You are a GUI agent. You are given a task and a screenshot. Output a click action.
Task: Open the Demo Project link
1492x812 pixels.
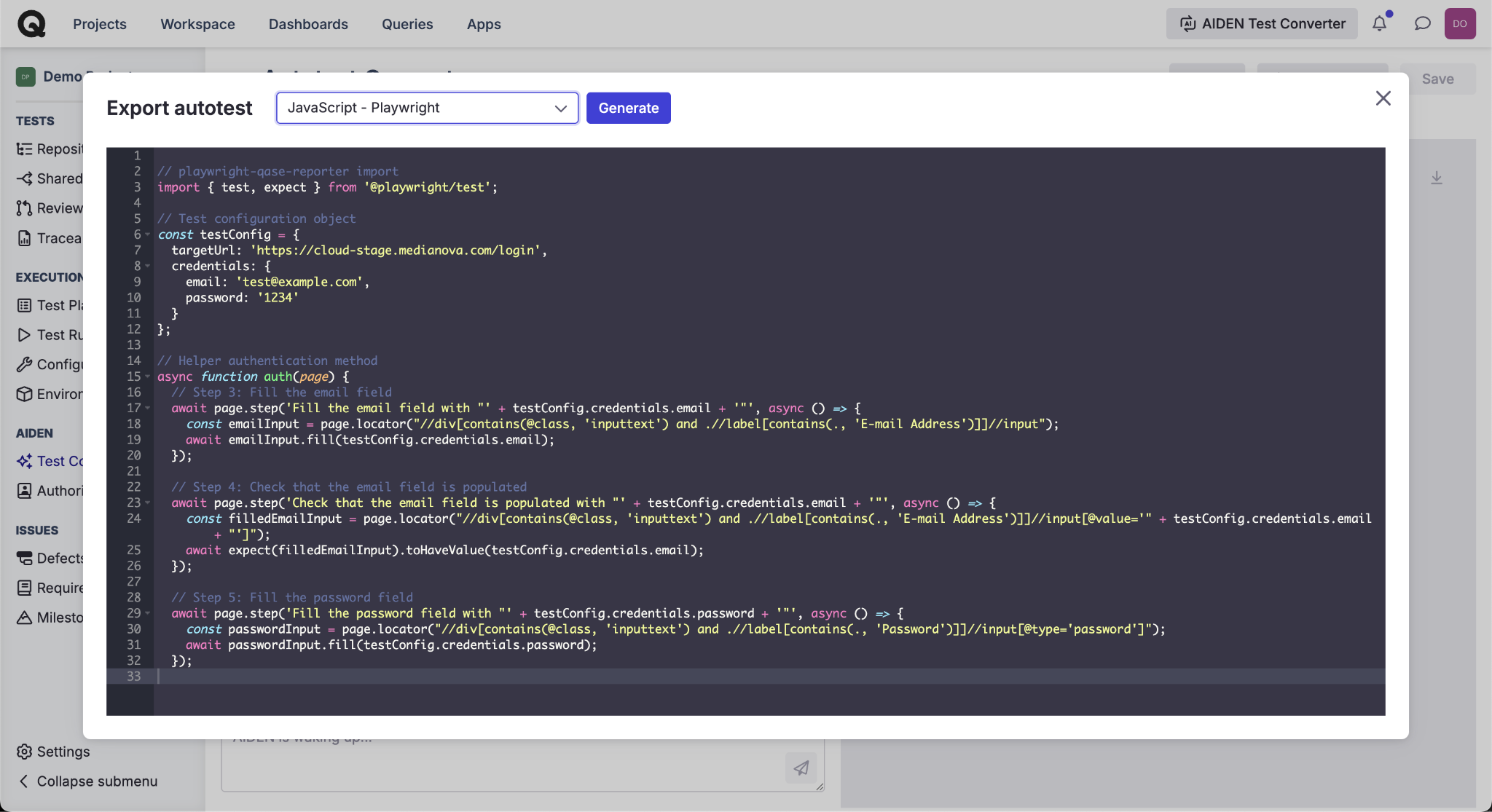63,76
